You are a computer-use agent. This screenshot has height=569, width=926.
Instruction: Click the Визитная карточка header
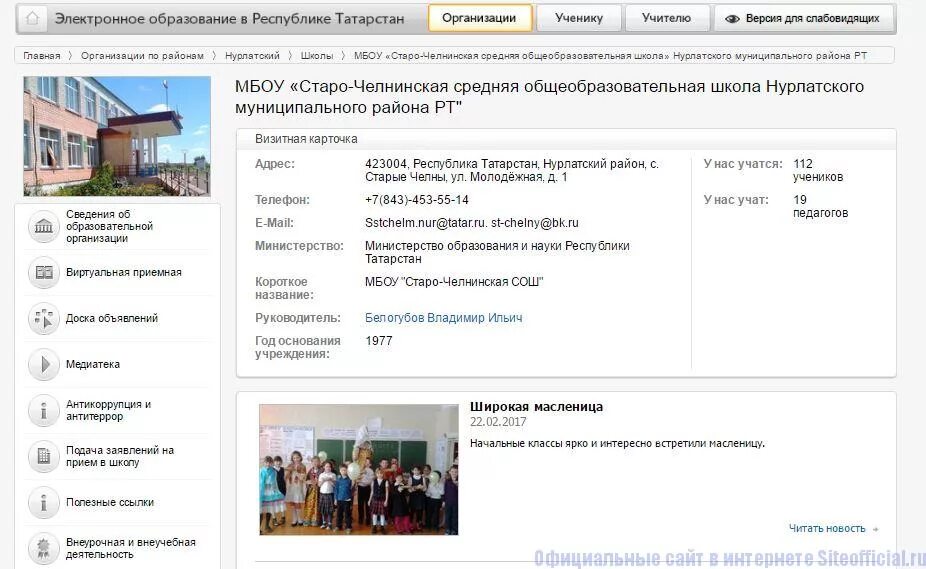tap(306, 139)
